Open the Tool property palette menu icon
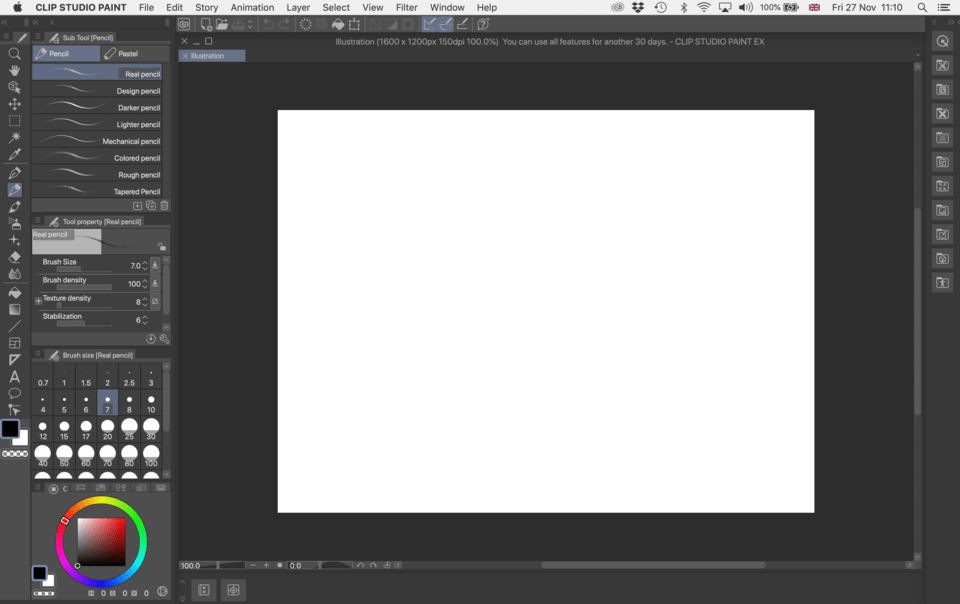Screen dimensions: 960x604 point(38,220)
